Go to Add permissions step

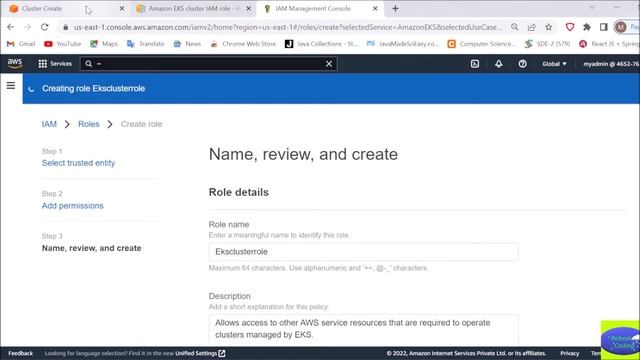point(73,206)
